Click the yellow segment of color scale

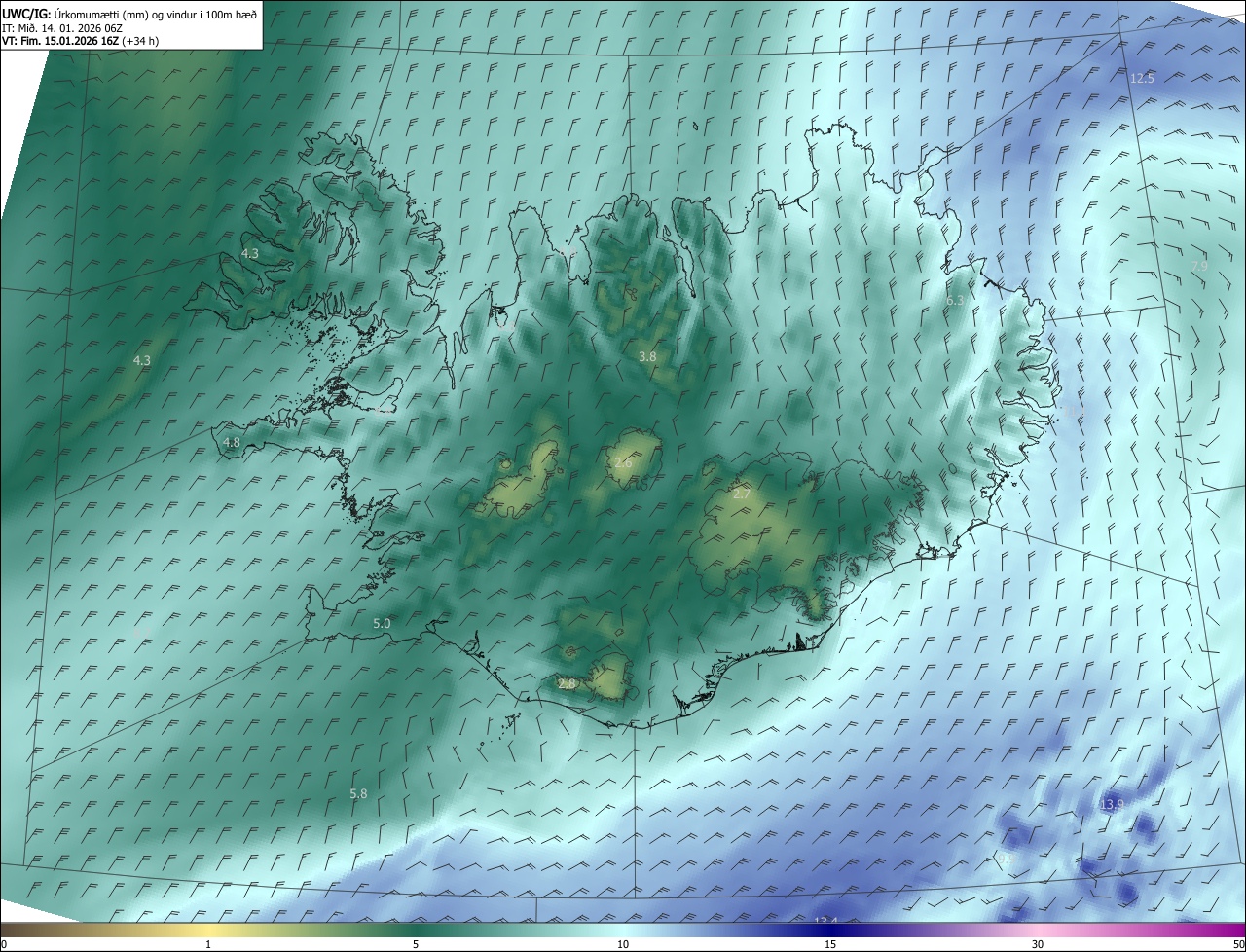click(x=209, y=930)
